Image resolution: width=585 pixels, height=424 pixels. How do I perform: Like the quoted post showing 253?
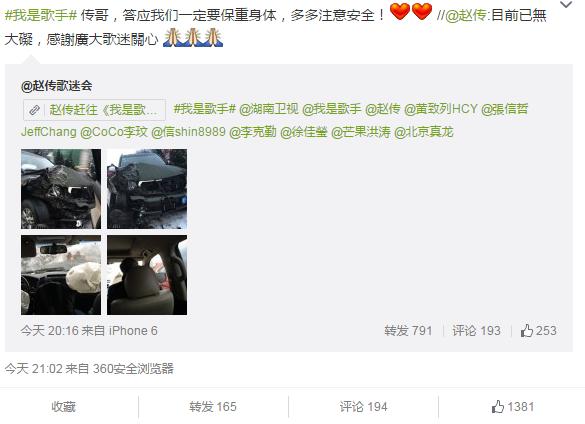click(x=538, y=330)
